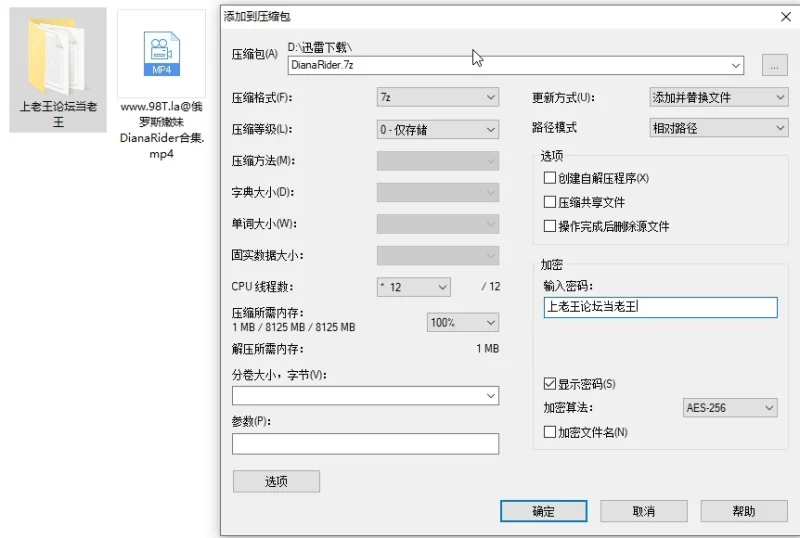Expand the 100% memory usage dropdown

(x=462, y=322)
